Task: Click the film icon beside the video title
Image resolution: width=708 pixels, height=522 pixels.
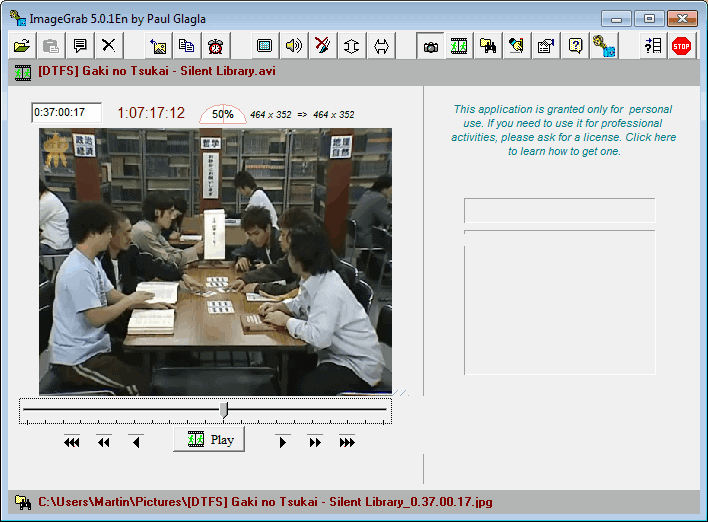Action: [x=23, y=72]
